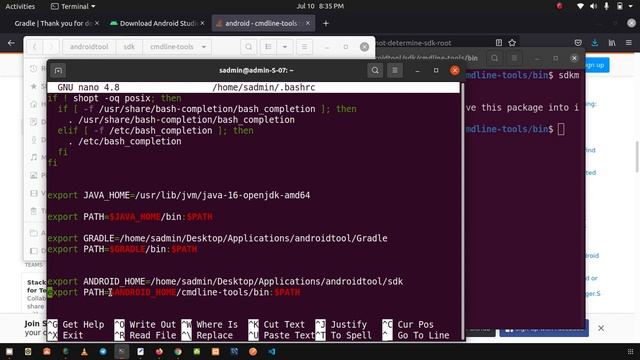This screenshot has height=360, width=640.
Task: Click the 'Write Out' shortcut label in nano
Action: pyautogui.click(x=153, y=324)
